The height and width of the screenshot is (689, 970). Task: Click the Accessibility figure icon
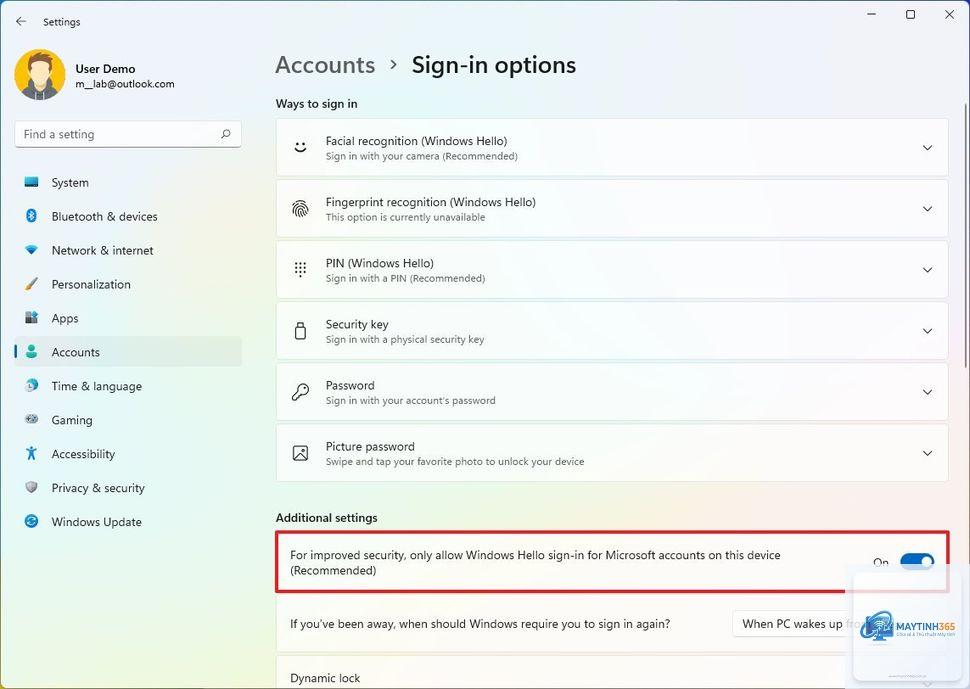32,453
